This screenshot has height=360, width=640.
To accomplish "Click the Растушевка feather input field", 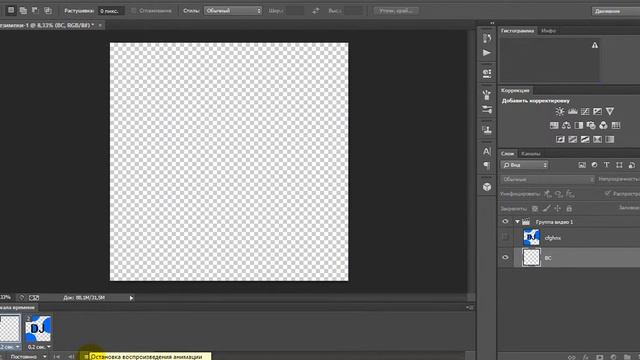I will [111, 11].
